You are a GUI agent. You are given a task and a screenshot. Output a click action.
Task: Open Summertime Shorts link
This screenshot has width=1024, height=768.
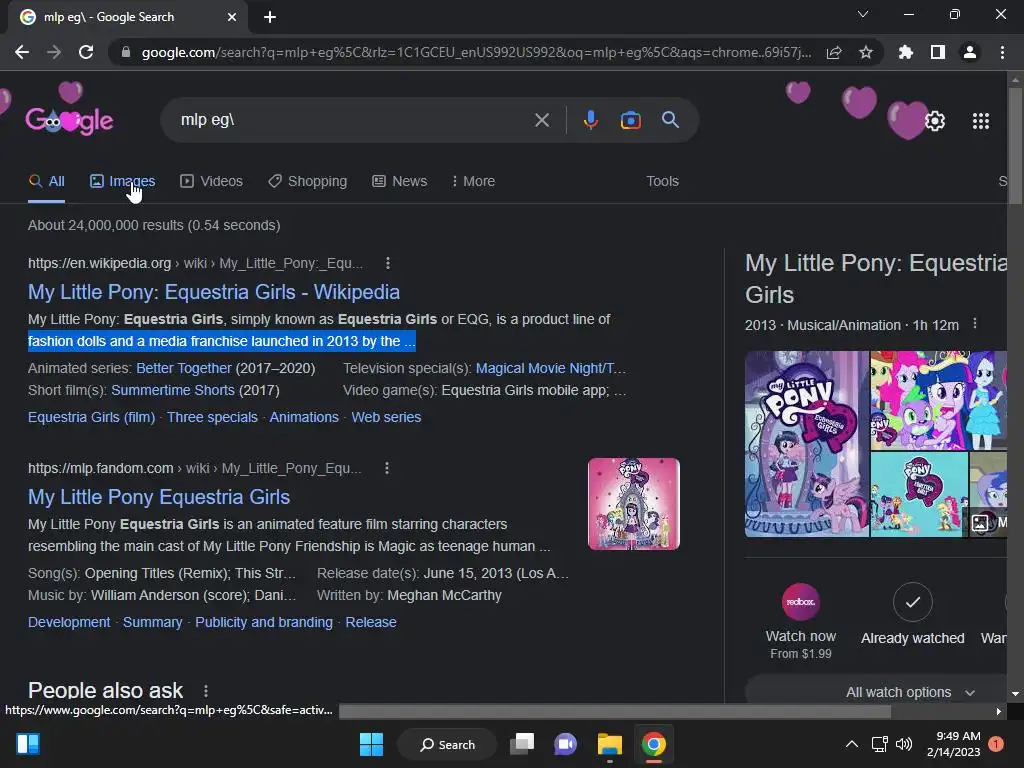[173, 391]
